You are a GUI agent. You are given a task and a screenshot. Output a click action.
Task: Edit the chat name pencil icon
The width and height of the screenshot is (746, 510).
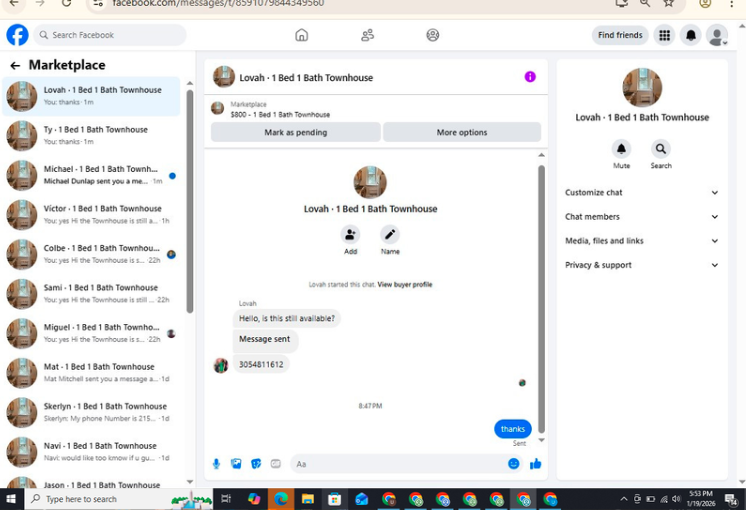(390, 235)
